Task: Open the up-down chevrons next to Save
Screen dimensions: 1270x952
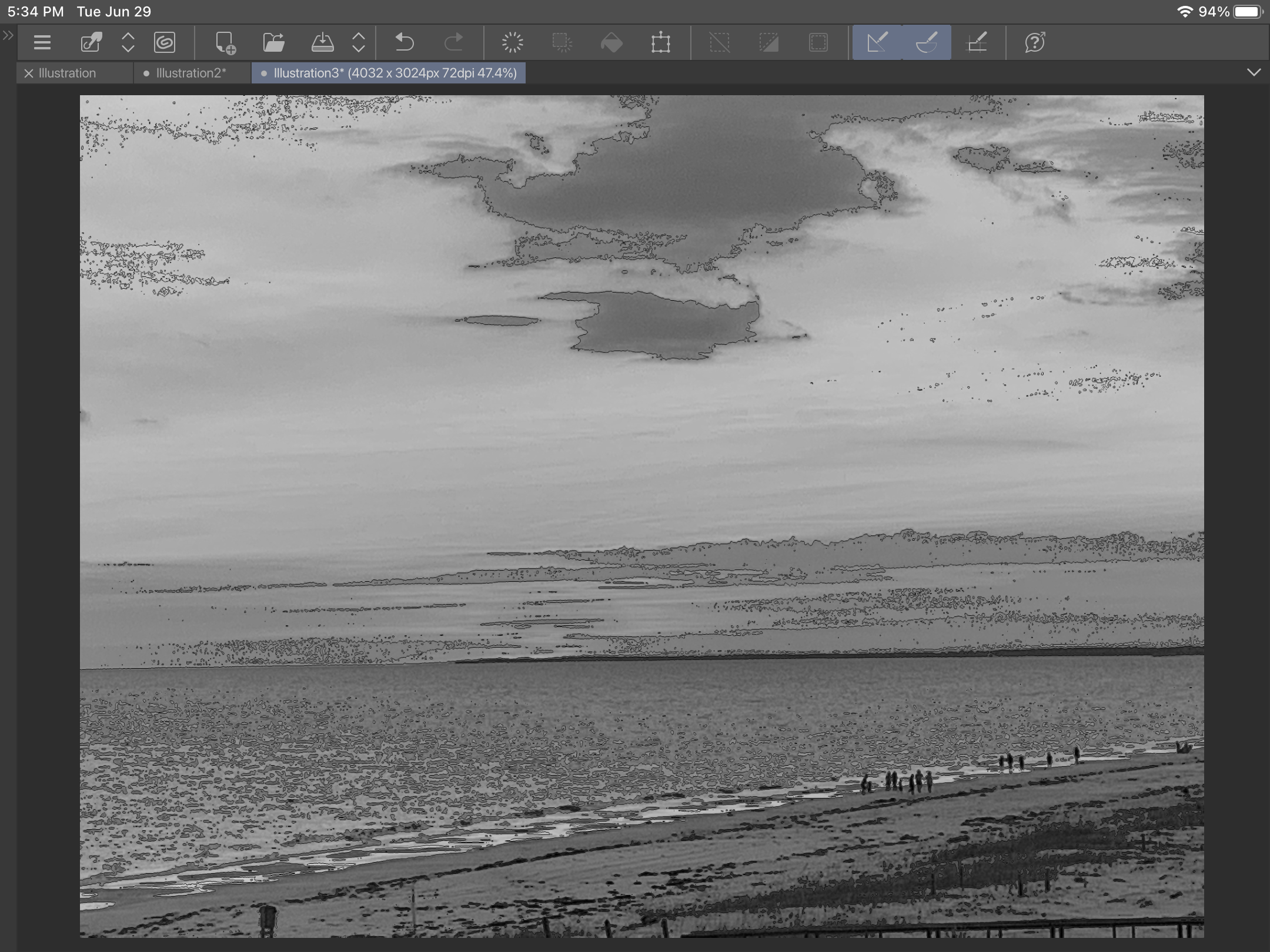Action: pyautogui.click(x=359, y=42)
